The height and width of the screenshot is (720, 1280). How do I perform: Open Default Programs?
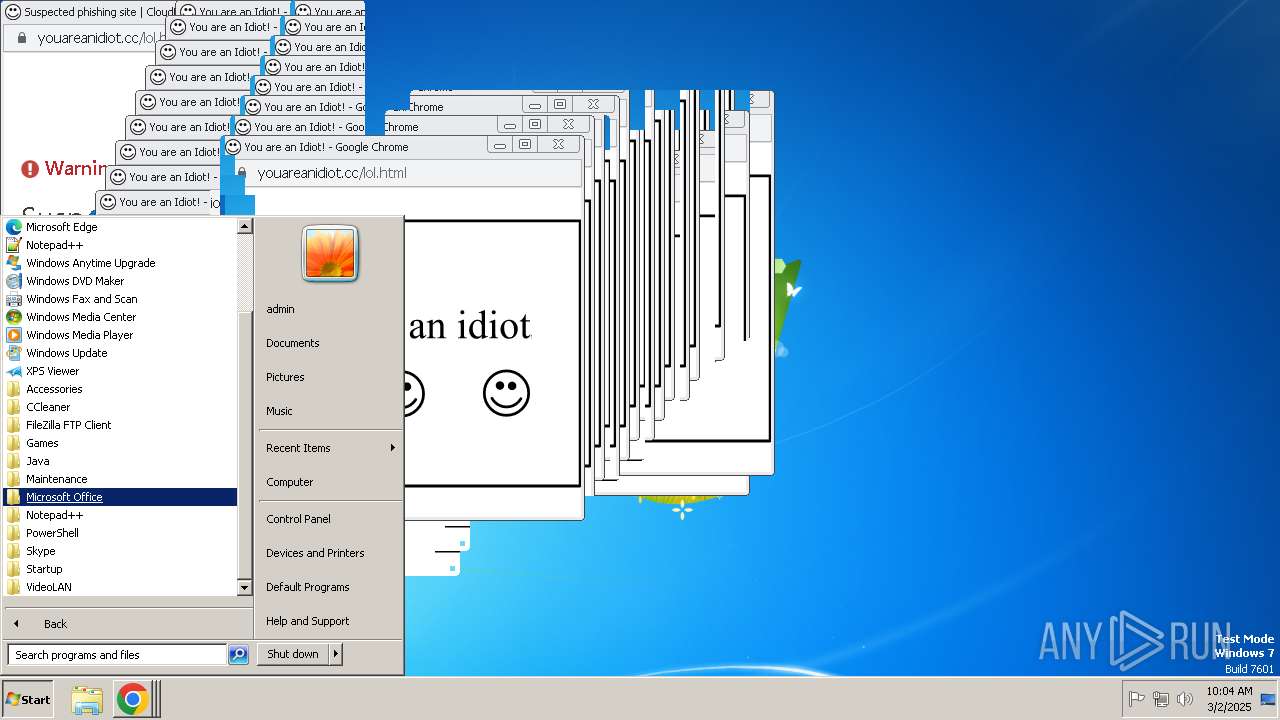click(x=329, y=587)
